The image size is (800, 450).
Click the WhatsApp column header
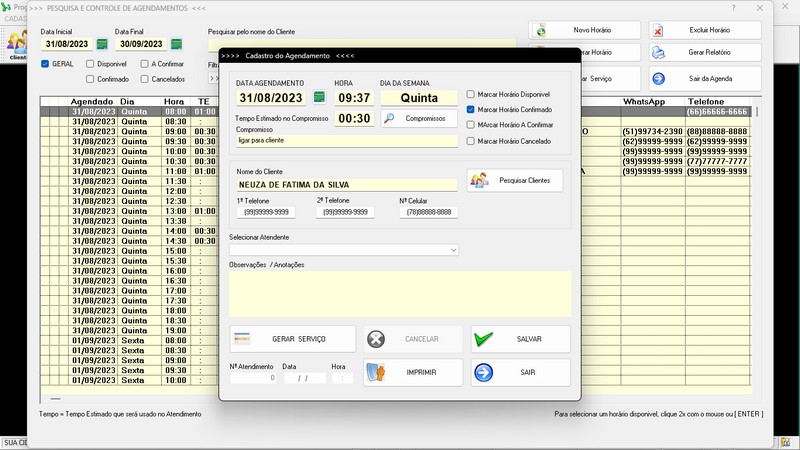coord(645,102)
